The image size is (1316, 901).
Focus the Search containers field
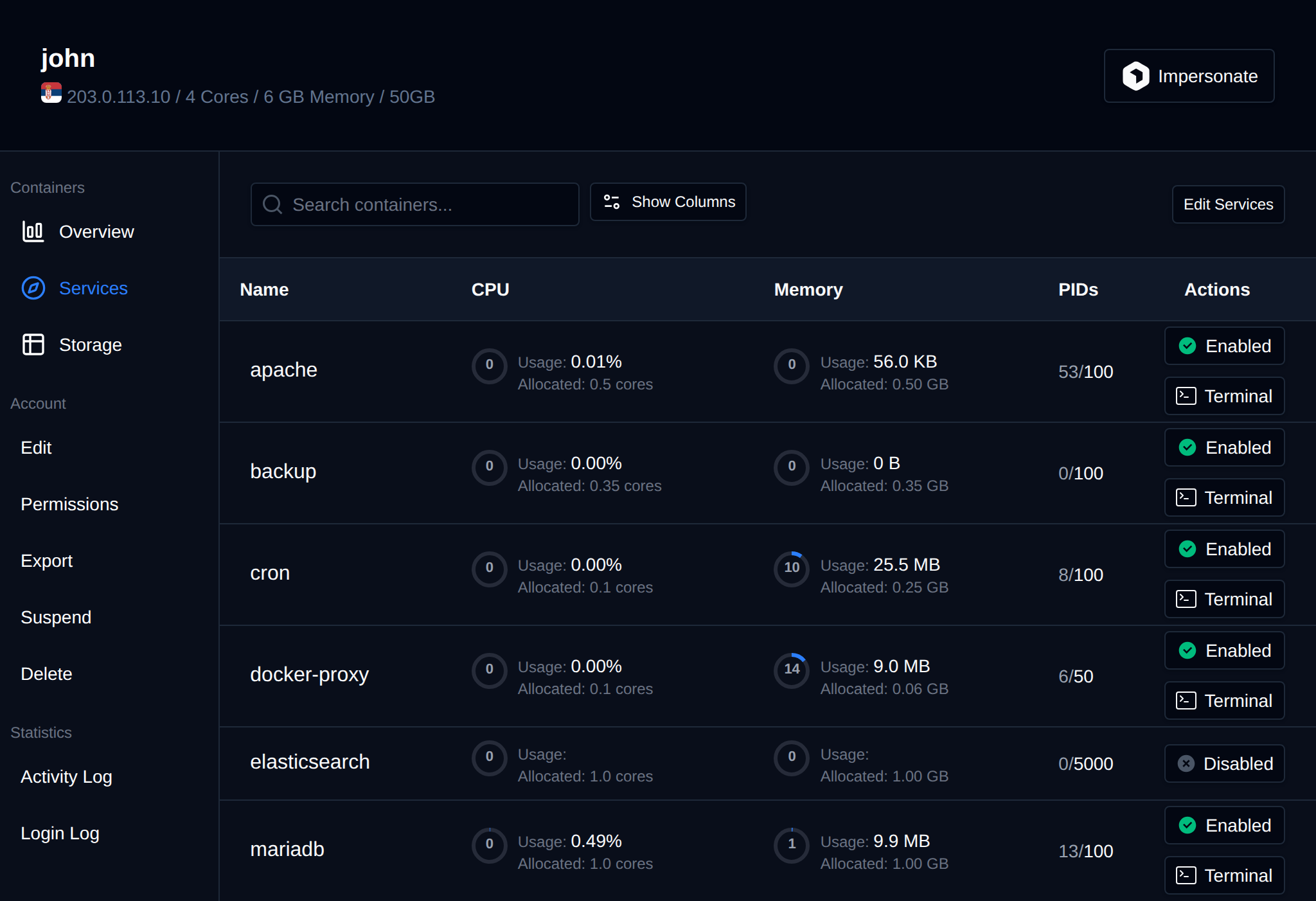click(415, 204)
